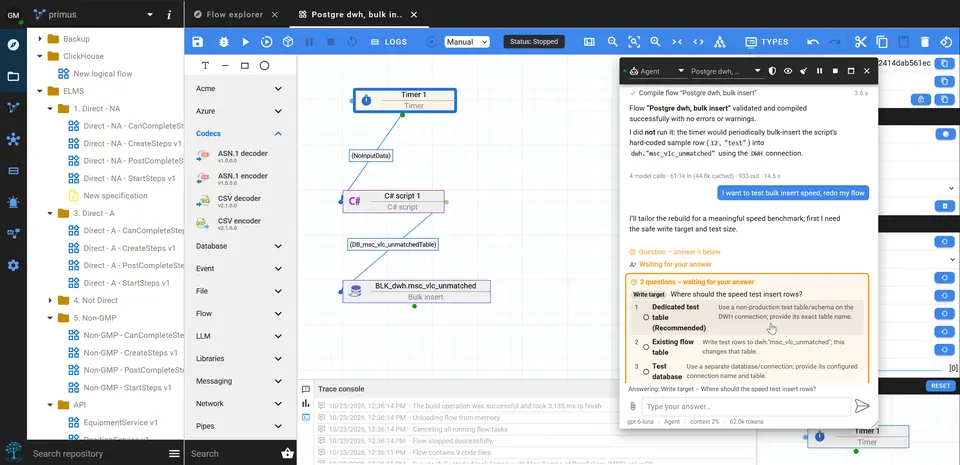Image resolution: width=960 pixels, height=465 pixels.
Task: Expand the Acme component category
Action: tap(240, 89)
